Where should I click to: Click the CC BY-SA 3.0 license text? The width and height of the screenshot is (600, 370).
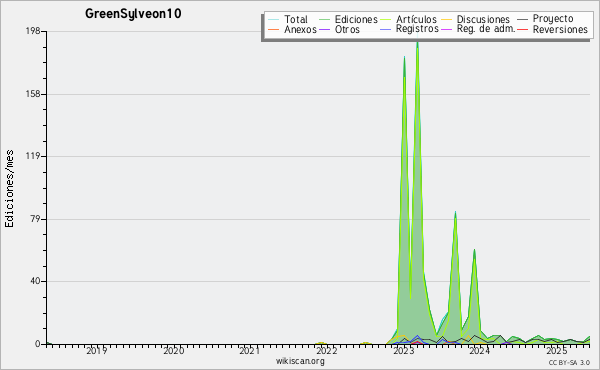tap(569, 362)
